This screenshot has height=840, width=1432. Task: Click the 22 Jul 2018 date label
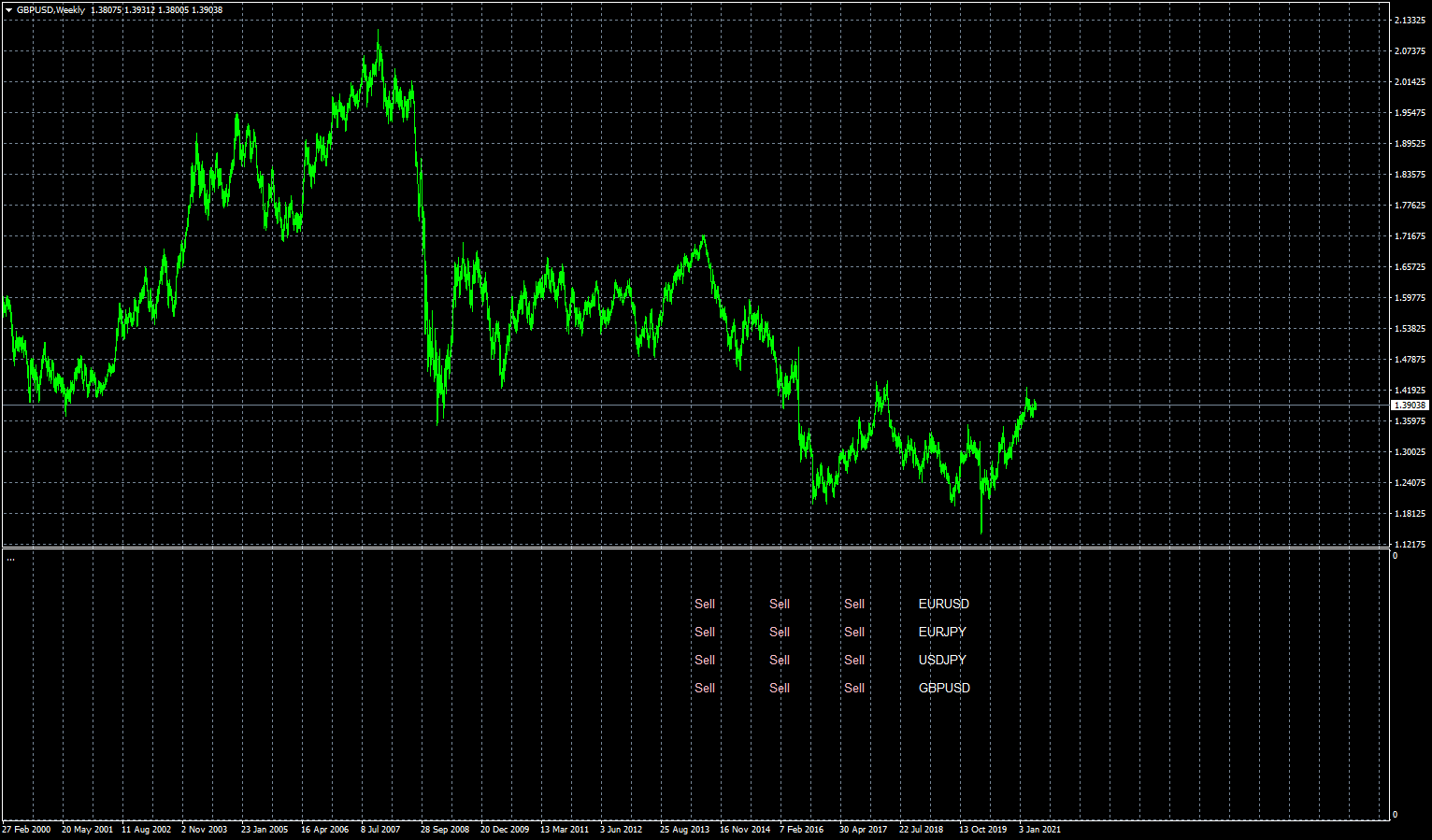coord(922,829)
